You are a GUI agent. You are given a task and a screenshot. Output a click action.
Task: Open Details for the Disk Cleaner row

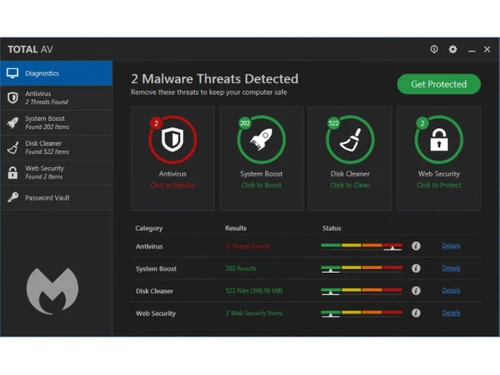click(x=451, y=291)
